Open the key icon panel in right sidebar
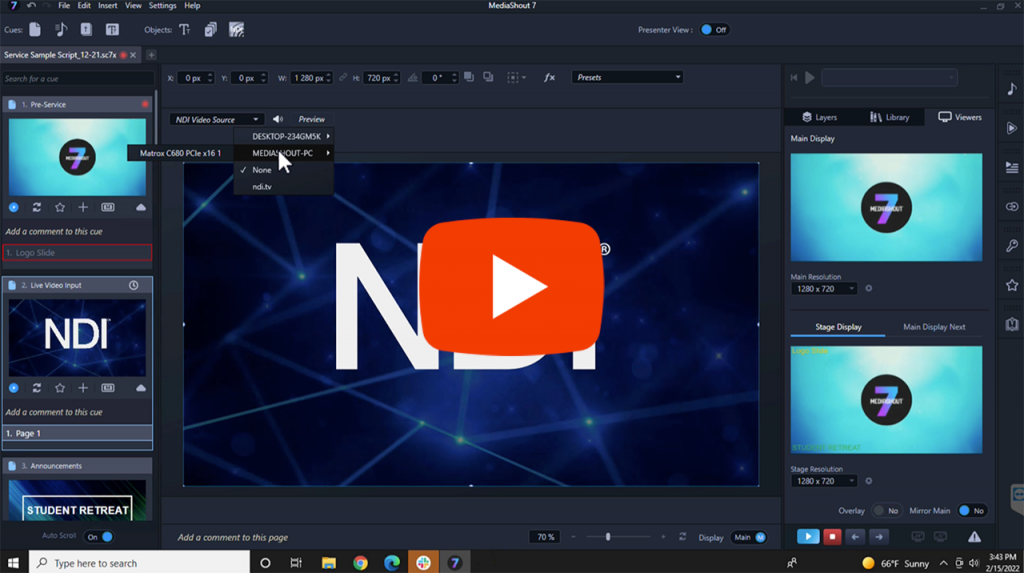This screenshot has height=573, width=1024. click(1012, 246)
